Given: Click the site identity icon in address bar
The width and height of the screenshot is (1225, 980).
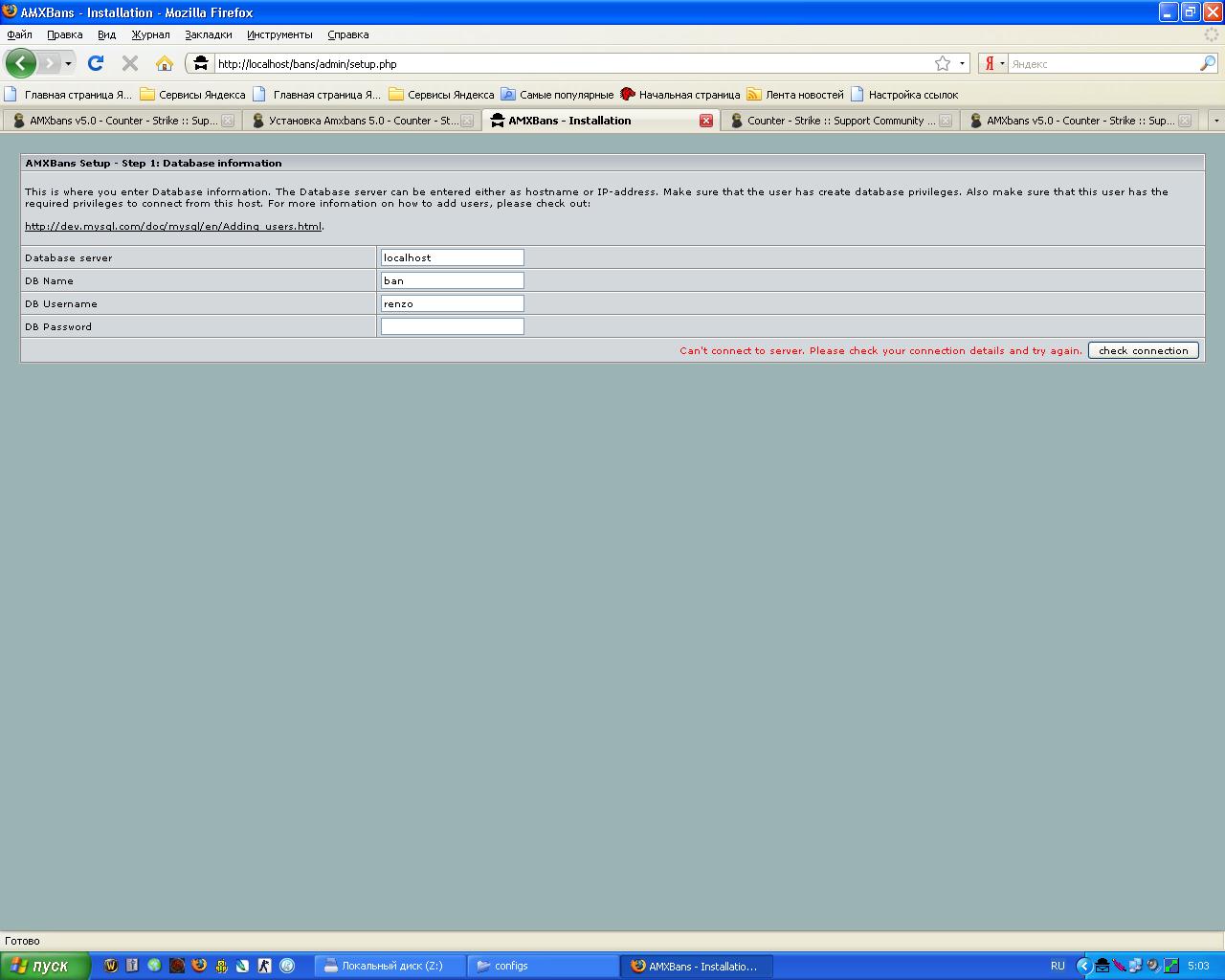Looking at the screenshot, I should [x=200, y=63].
